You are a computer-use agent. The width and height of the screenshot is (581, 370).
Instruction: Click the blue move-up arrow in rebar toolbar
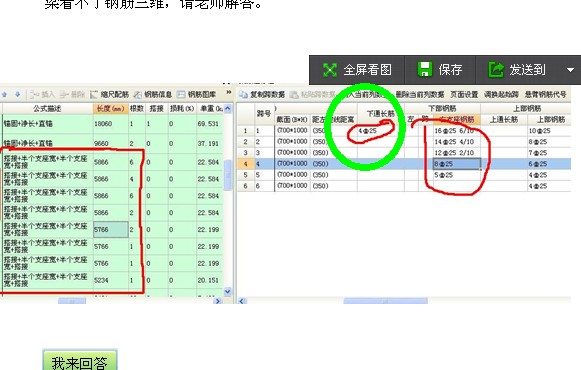coord(4,94)
